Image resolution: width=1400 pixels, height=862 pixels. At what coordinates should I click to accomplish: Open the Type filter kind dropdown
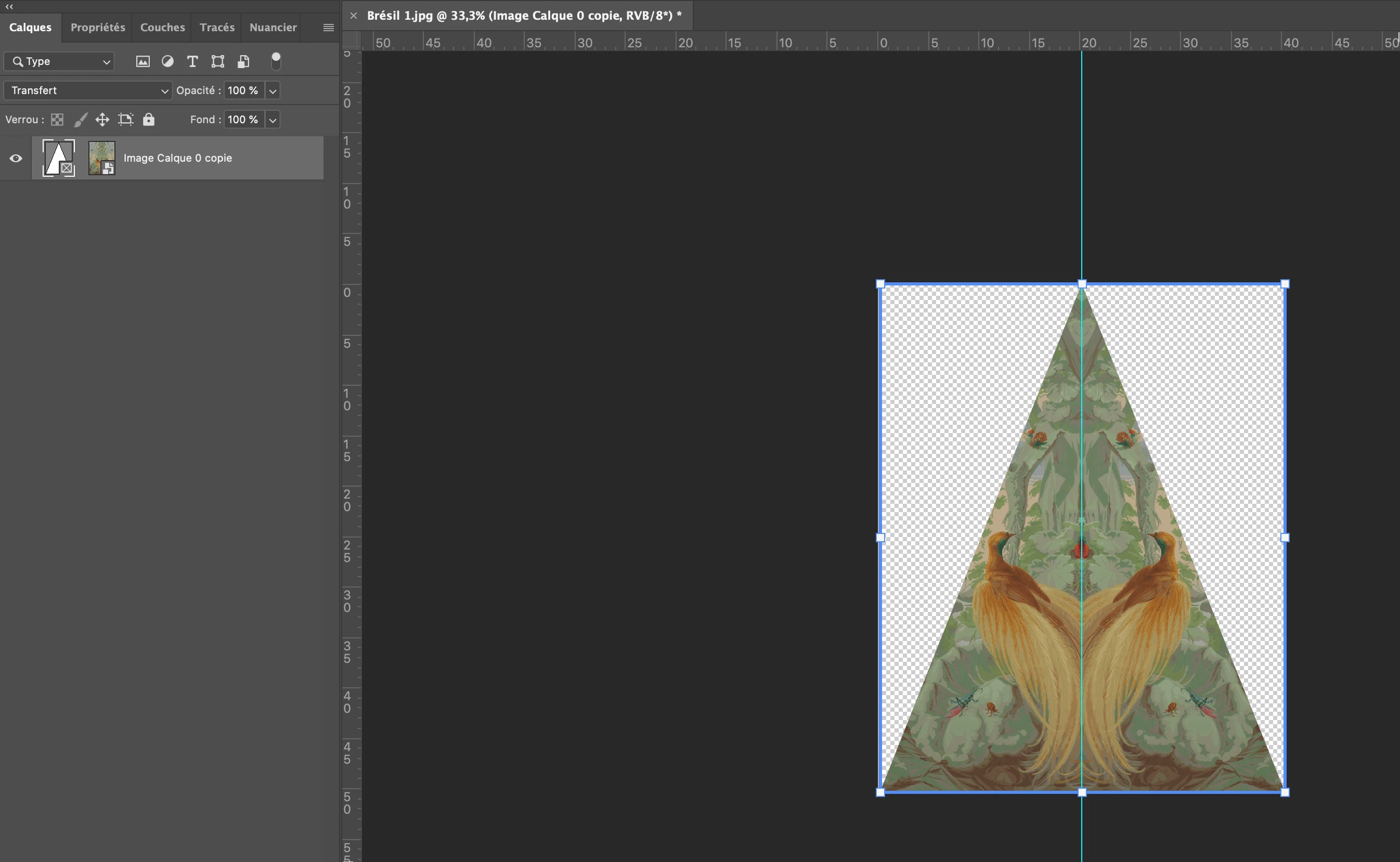(x=59, y=61)
